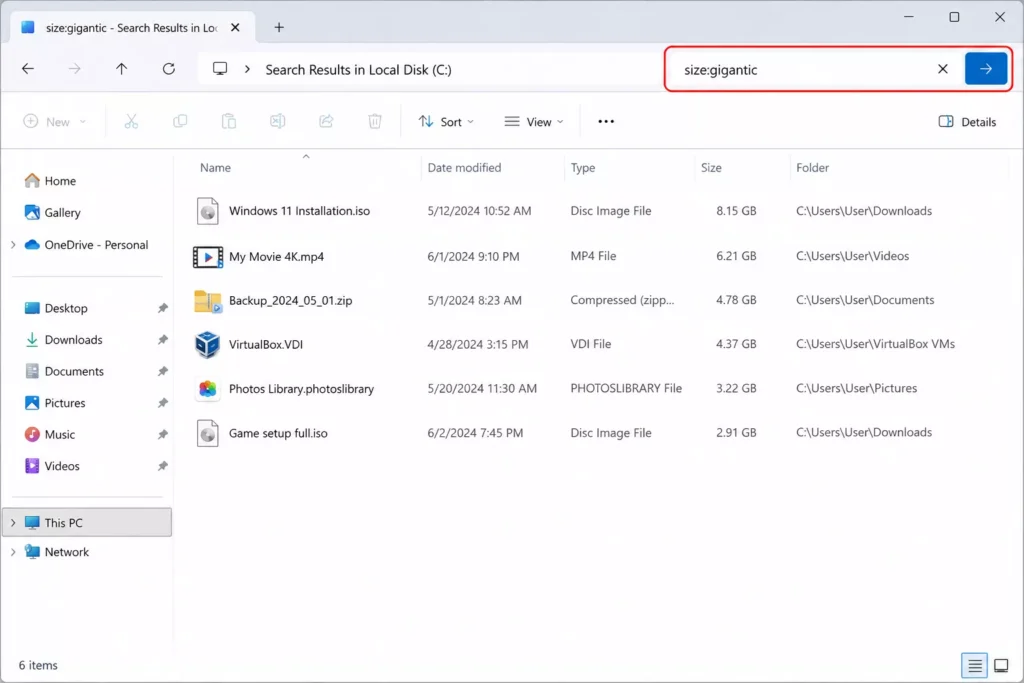Clear the search box with X
This screenshot has width=1024, height=683.
click(x=942, y=69)
